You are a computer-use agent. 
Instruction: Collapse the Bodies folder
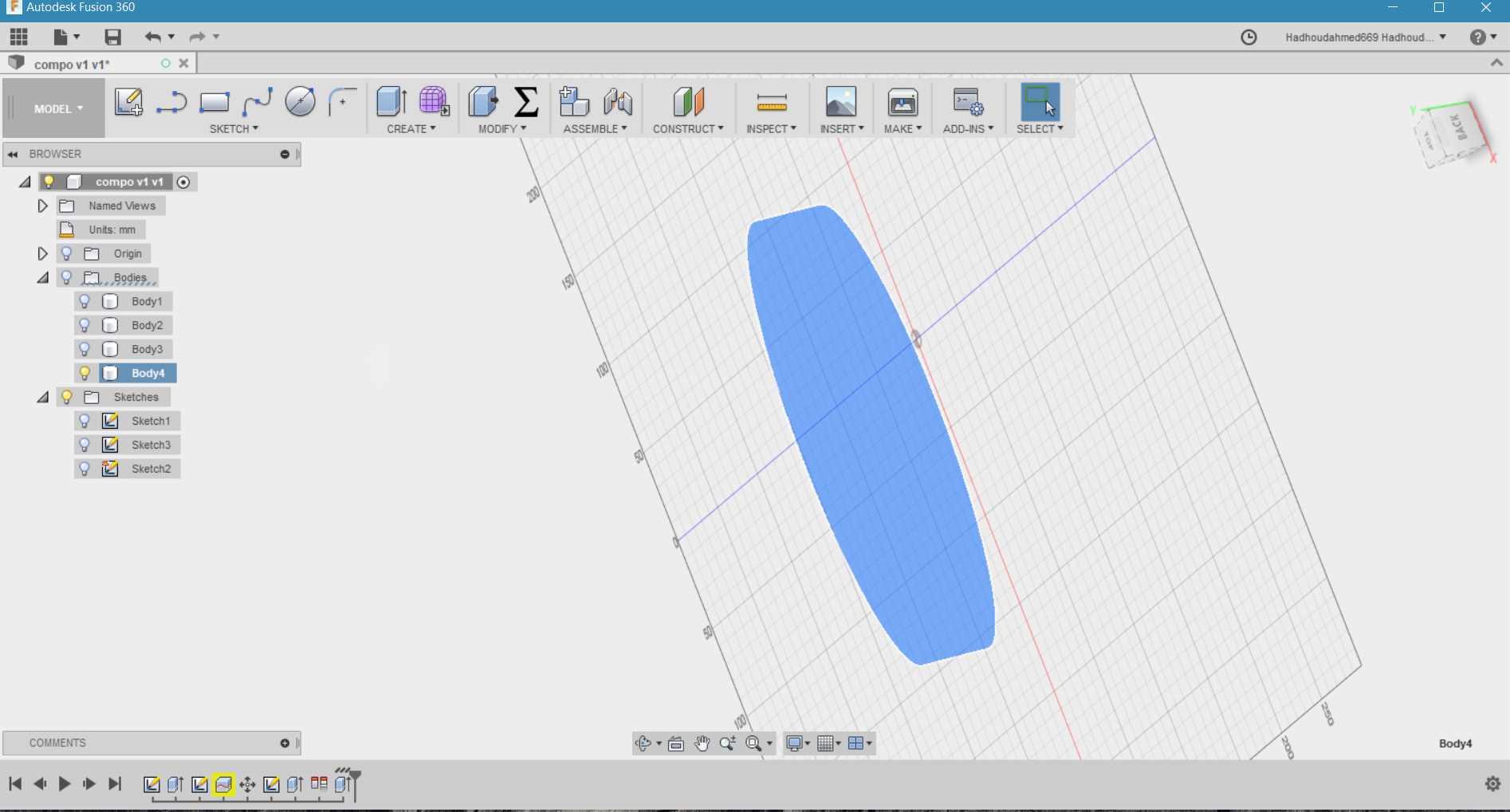coord(43,277)
